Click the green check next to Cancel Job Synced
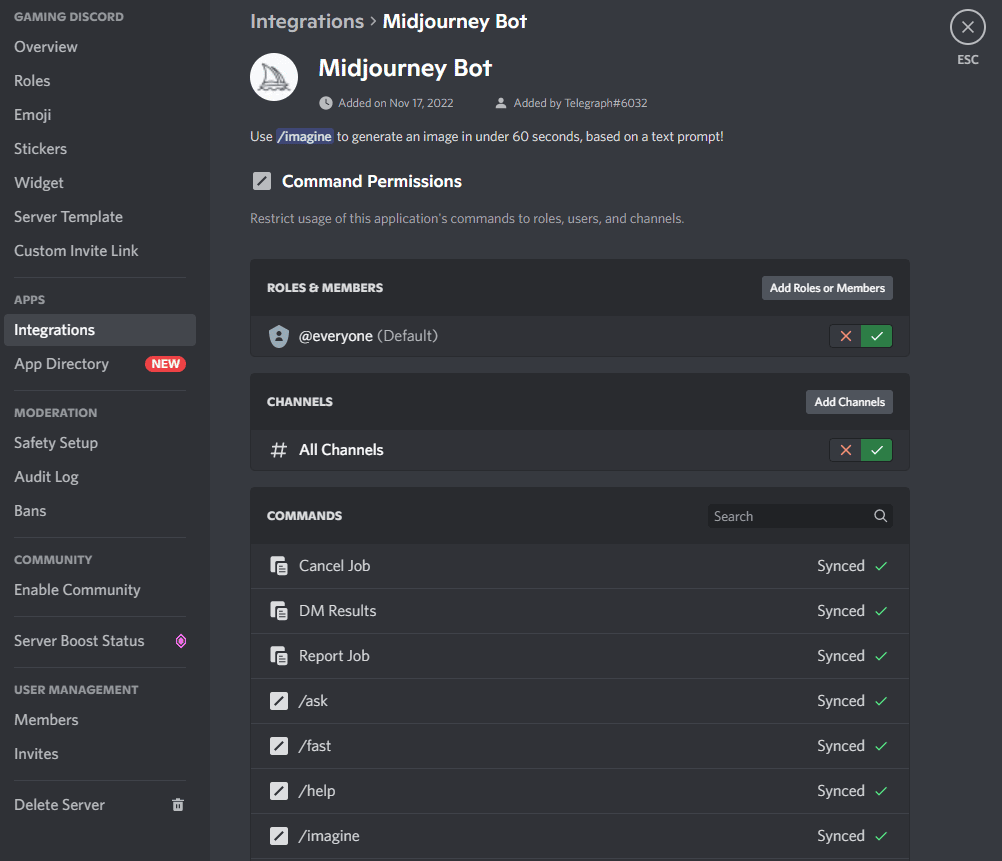This screenshot has width=1002, height=861. [x=881, y=566]
